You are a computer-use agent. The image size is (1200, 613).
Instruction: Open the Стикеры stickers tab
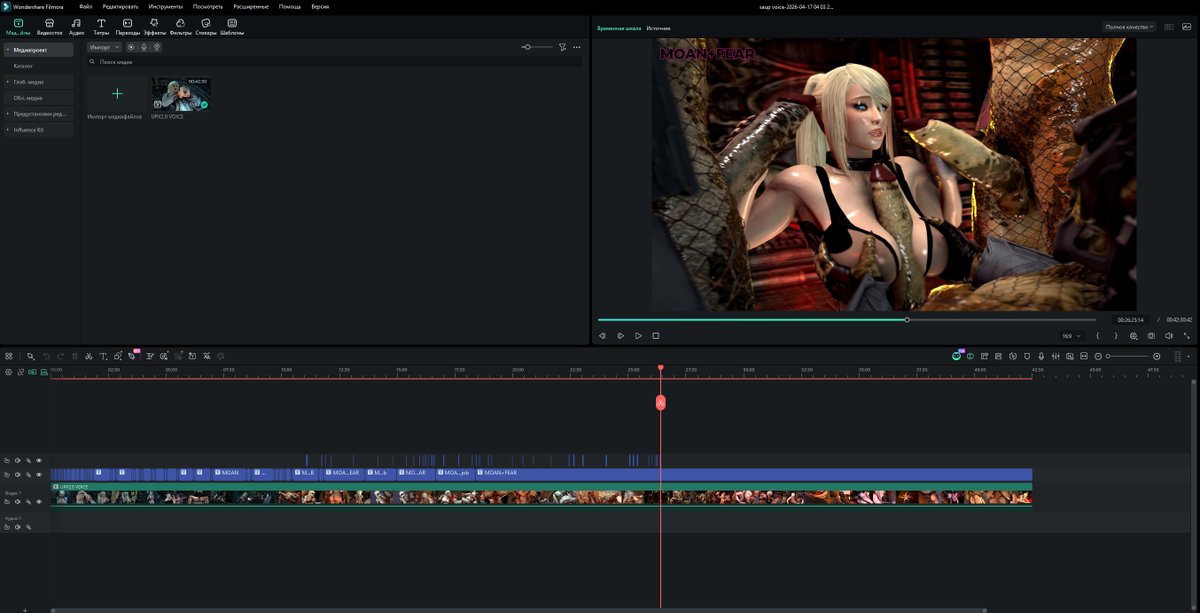point(206,26)
